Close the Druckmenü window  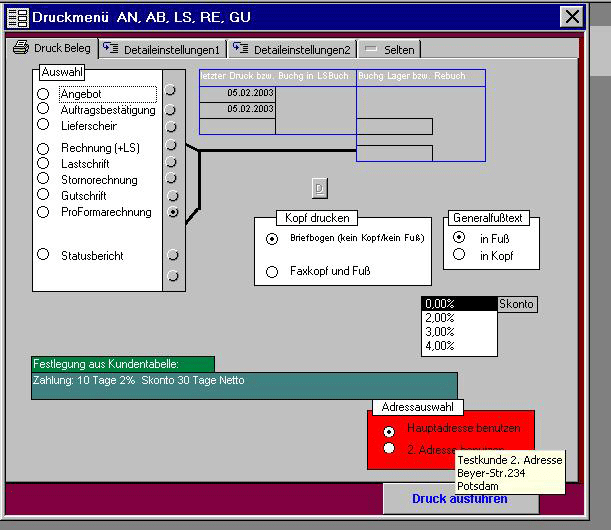pyautogui.click(x=571, y=17)
